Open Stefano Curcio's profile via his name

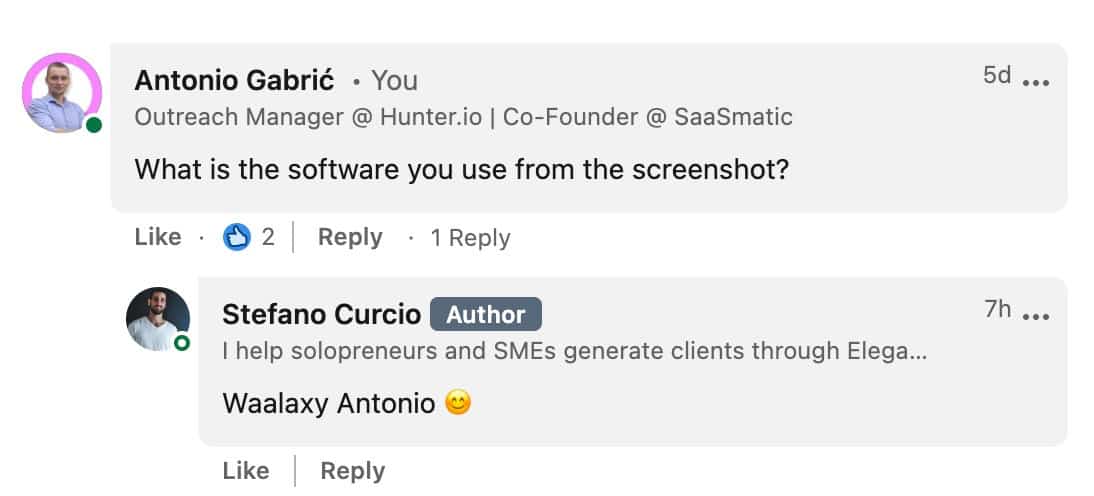click(322, 314)
